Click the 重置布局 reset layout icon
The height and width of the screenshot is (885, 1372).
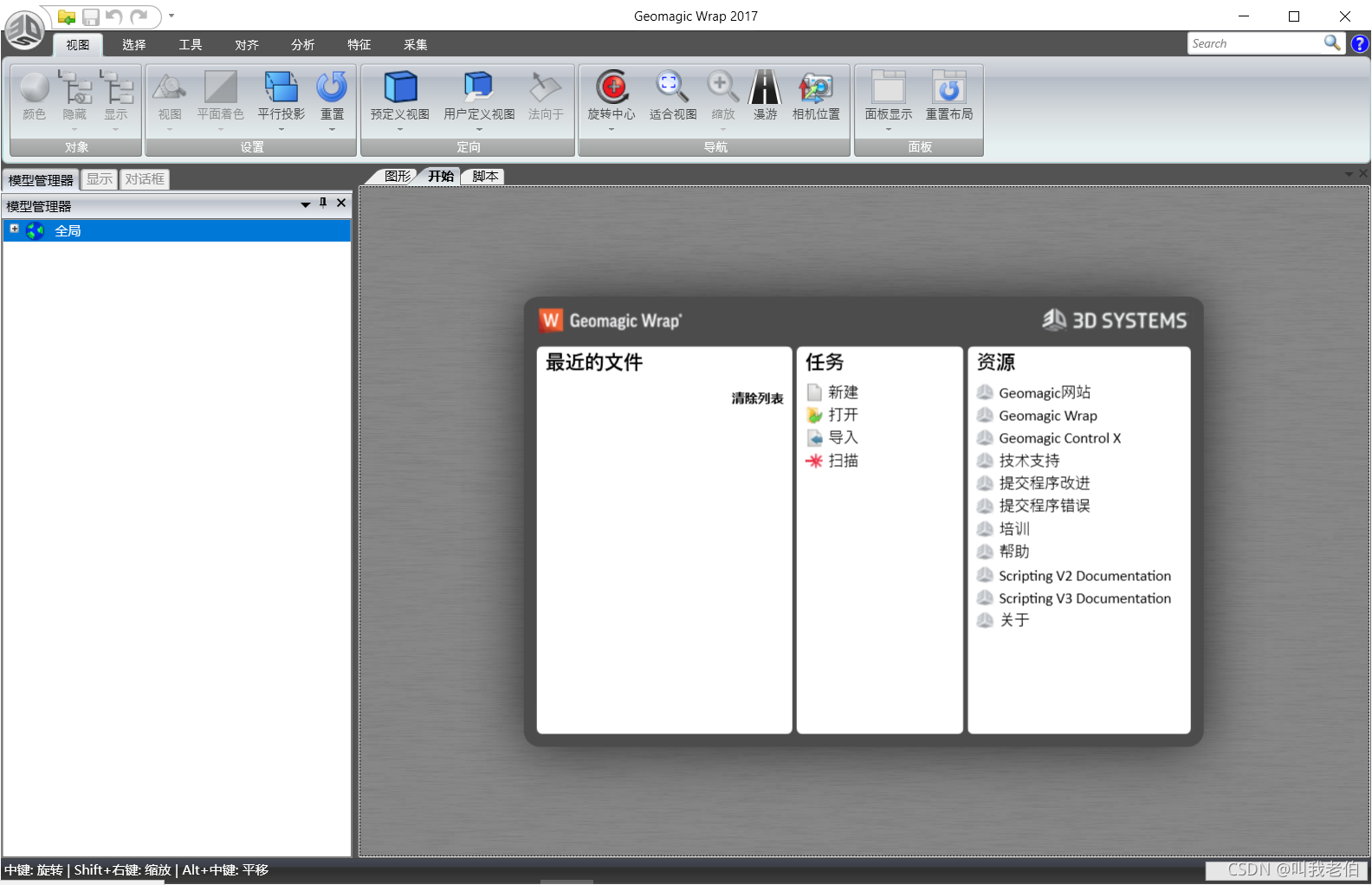pos(949,87)
